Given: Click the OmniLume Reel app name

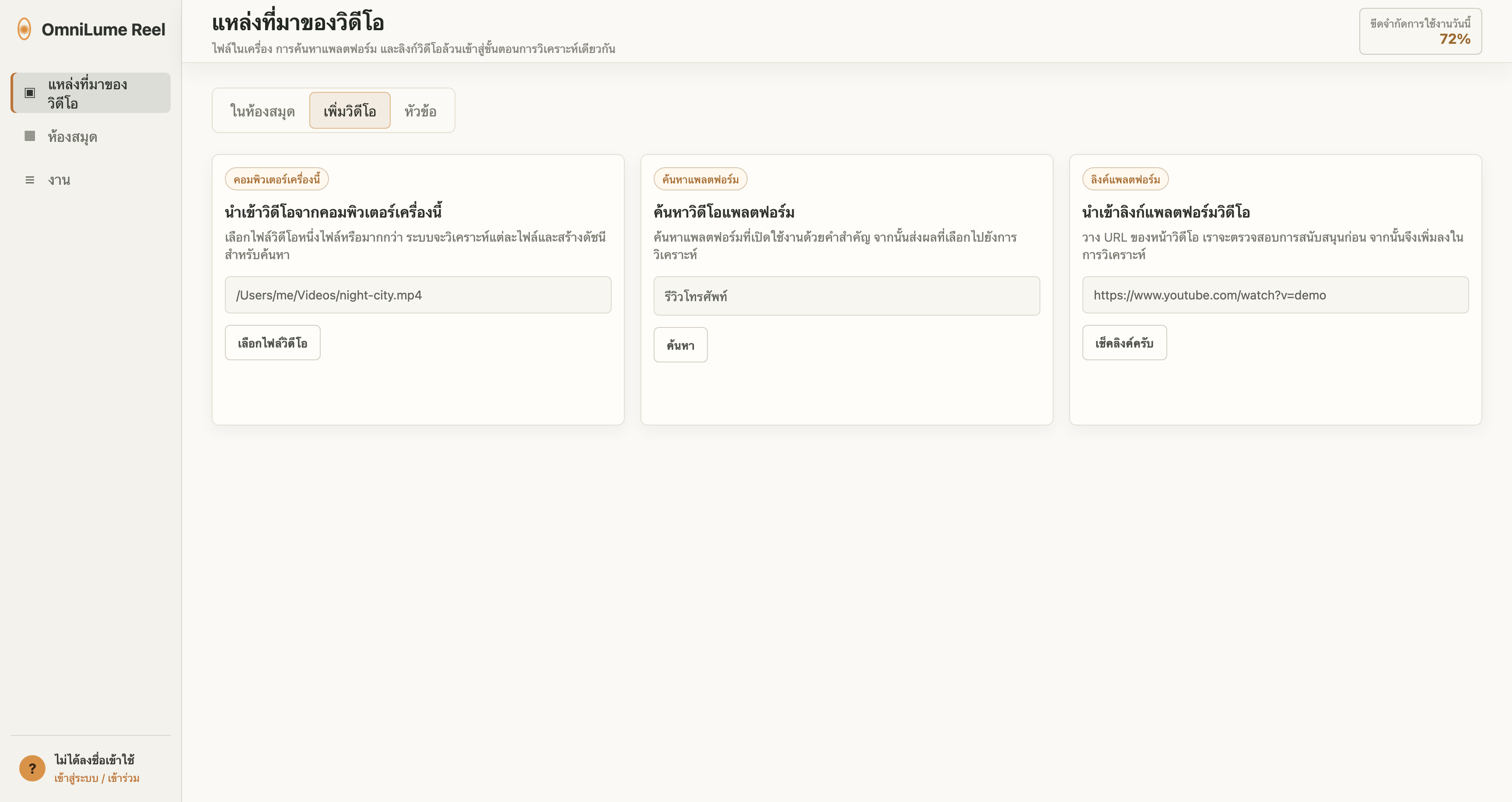Looking at the screenshot, I should tap(103, 29).
